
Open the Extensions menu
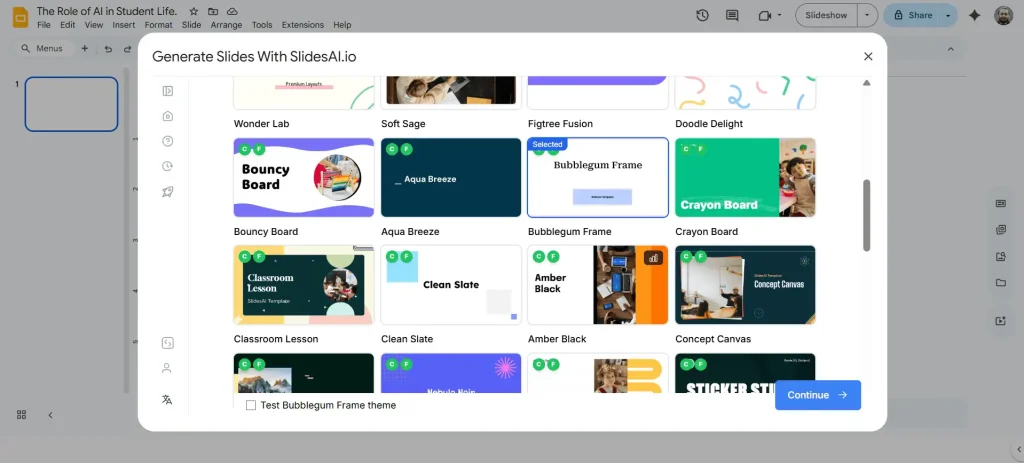[x=302, y=25]
